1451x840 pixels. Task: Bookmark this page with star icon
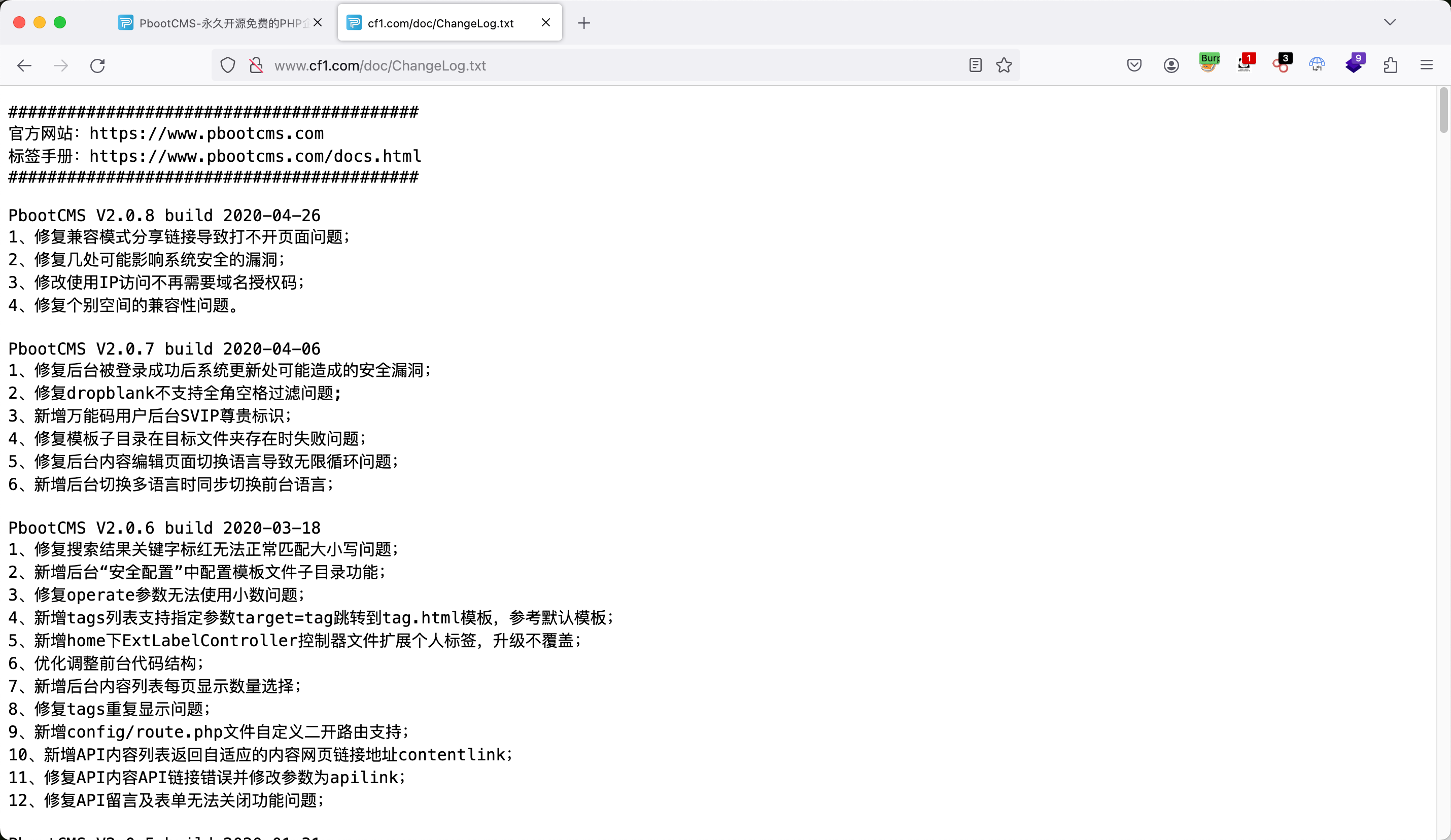click(1004, 65)
